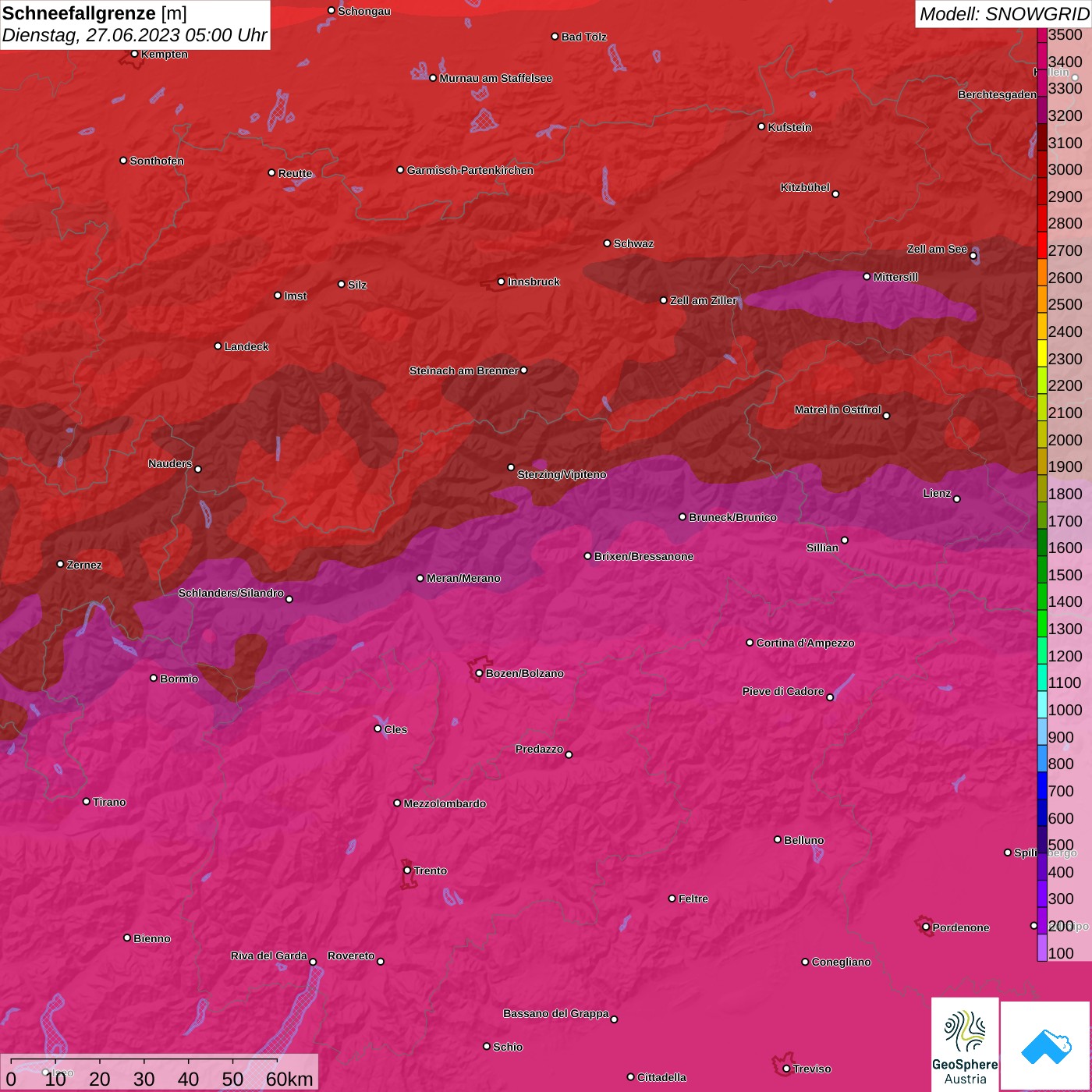Click the Mezzolombardo label
The height and width of the screenshot is (1092, 1092).
(x=445, y=803)
